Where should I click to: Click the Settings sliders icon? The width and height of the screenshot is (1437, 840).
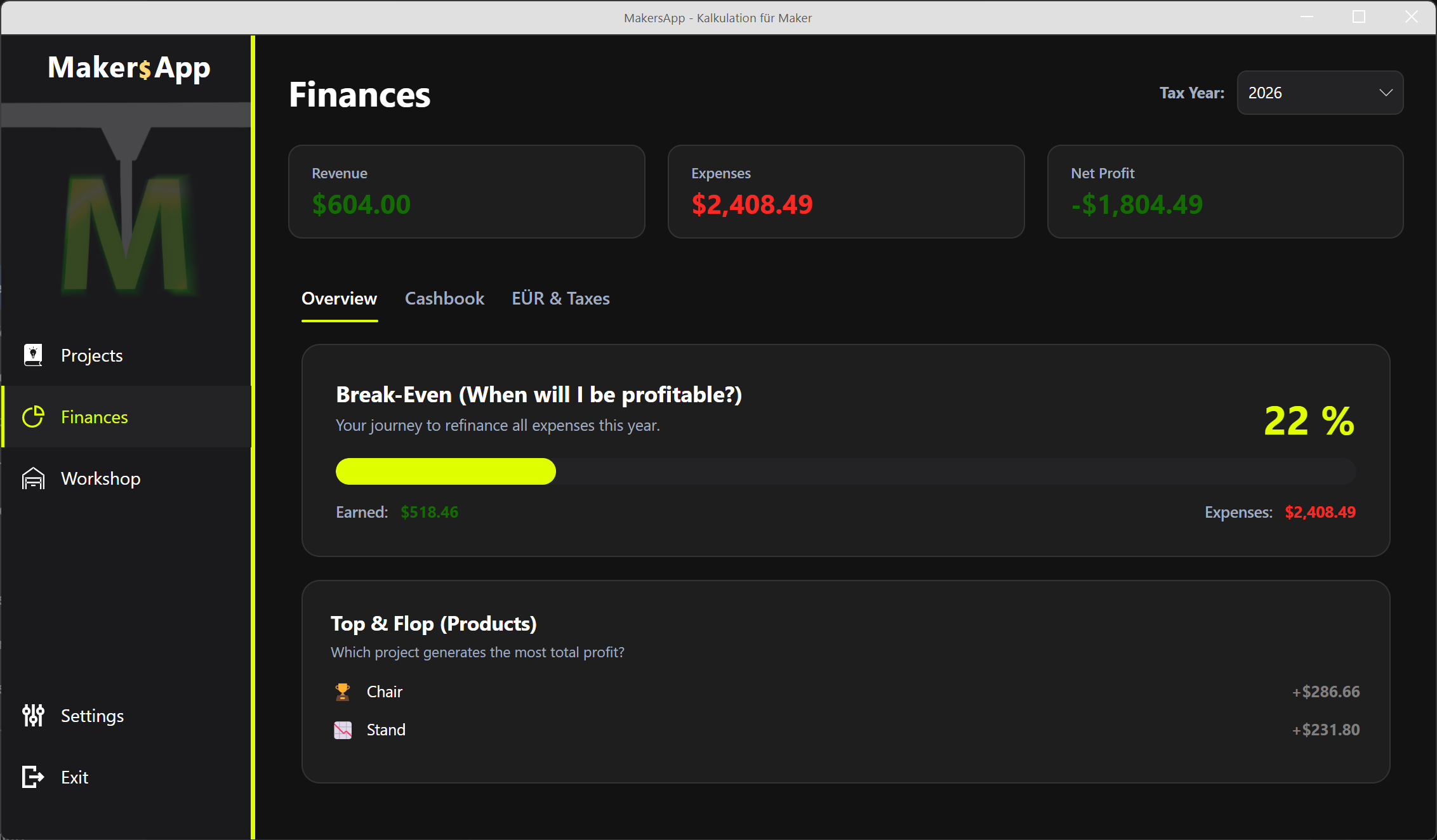[x=33, y=716]
